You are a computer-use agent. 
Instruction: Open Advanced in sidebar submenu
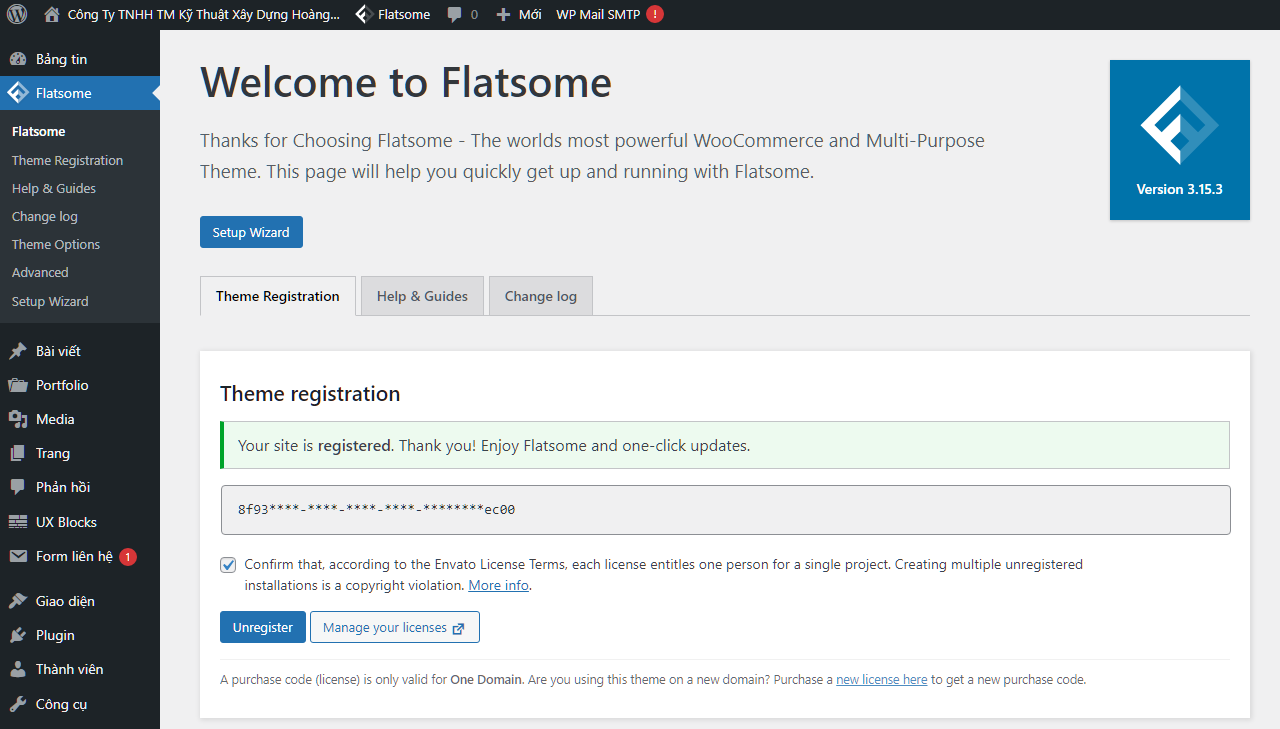coord(40,272)
